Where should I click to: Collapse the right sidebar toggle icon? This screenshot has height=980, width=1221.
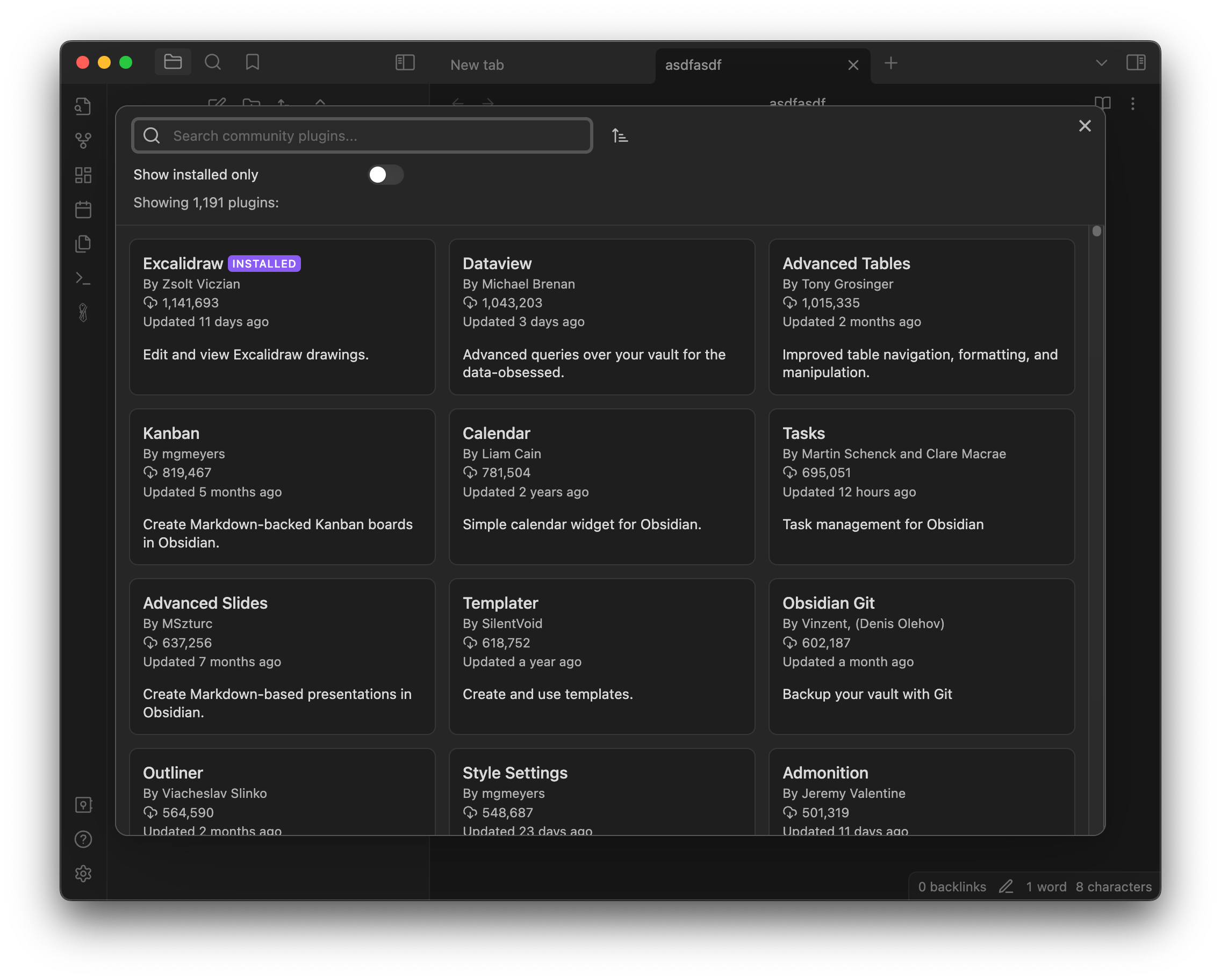pos(1136,62)
